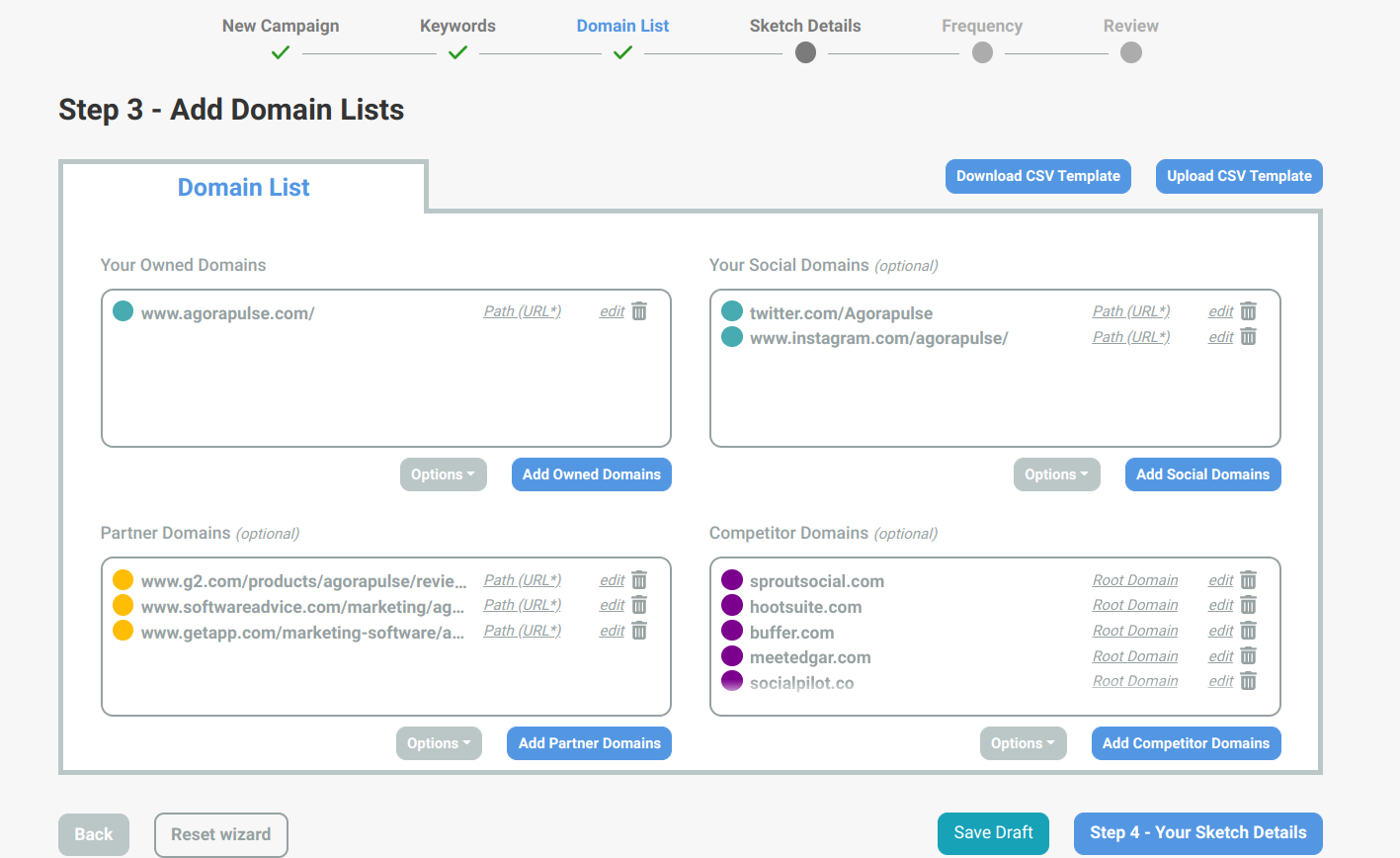Delete twitter.com/Agorapulse via trash icon
The width and height of the screenshot is (1400, 858).
(1248, 311)
